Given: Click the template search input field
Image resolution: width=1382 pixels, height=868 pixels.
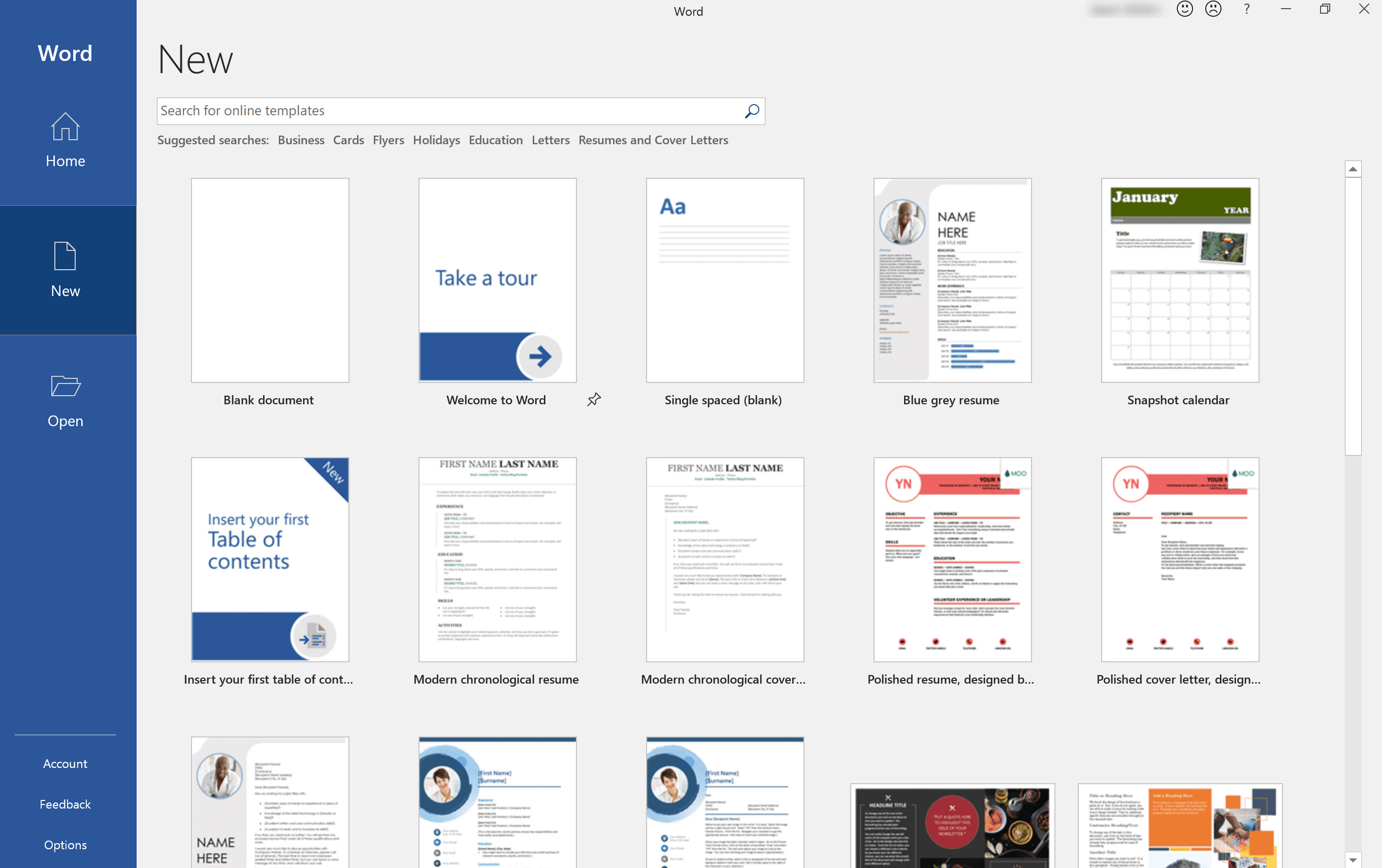Looking at the screenshot, I should (x=461, y=110).
